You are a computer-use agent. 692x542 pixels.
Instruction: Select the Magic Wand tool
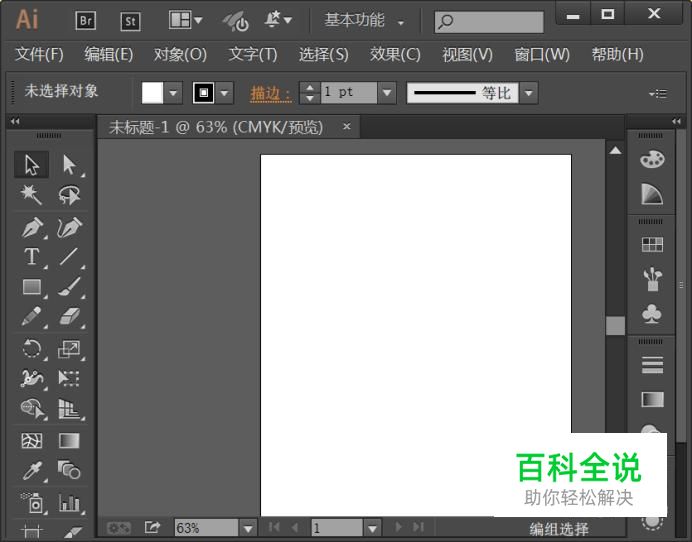pos(32,195)
